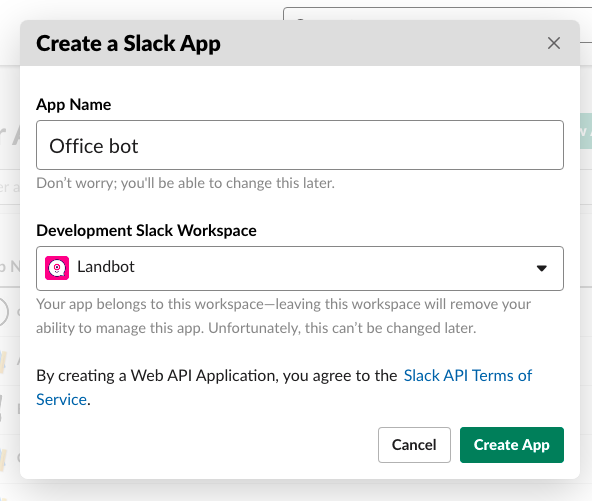
Task: Click the Development Slack Workspace label
Action: [146, 231]
